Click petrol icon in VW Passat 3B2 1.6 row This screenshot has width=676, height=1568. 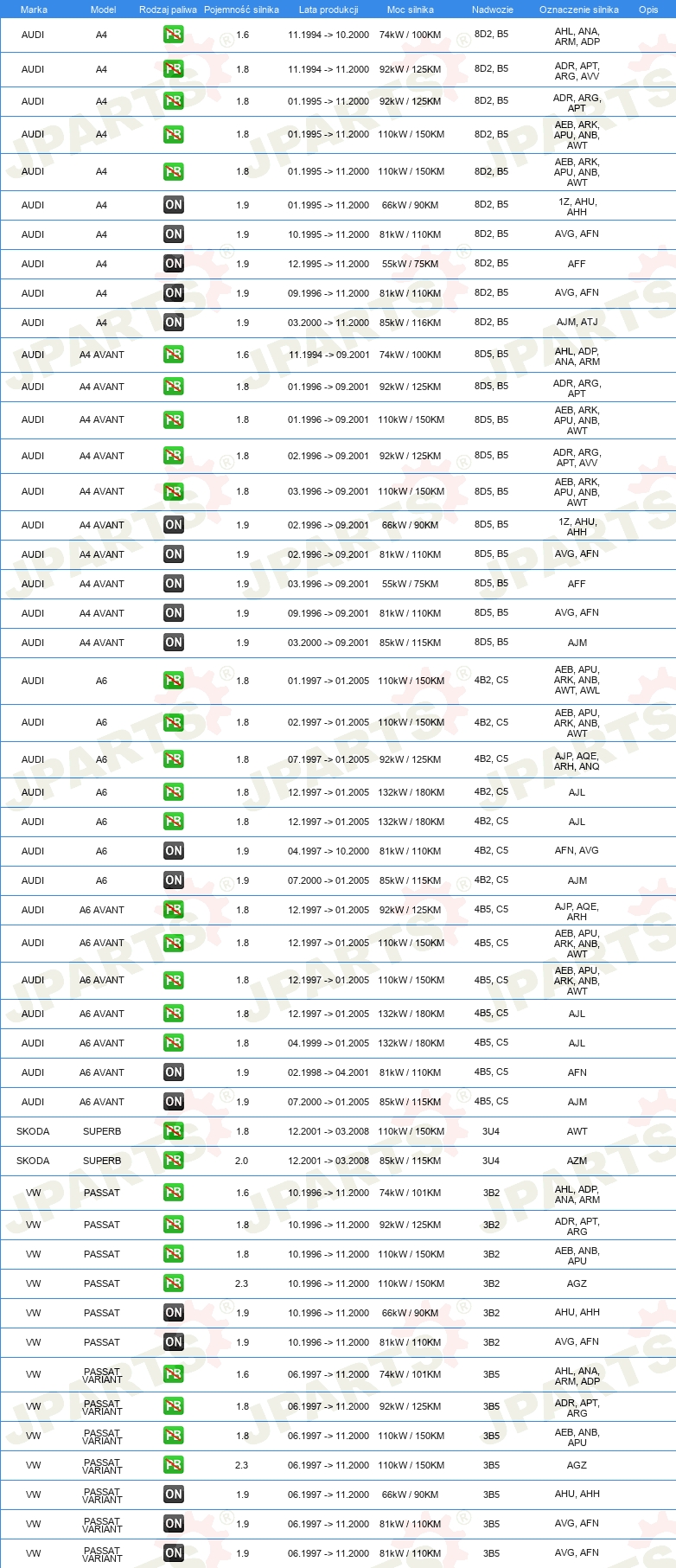[174, 1193]
